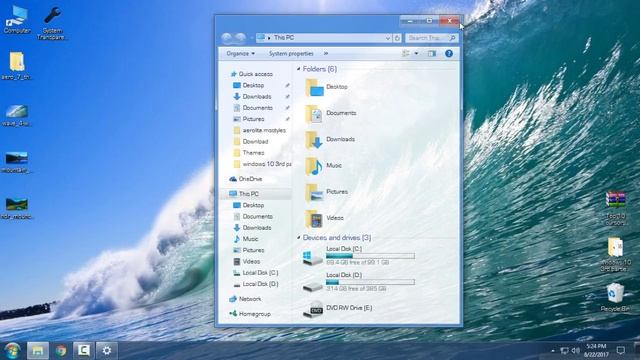
Task: Select the Desktop folder in Folders group
Action: tap(326, 87)
